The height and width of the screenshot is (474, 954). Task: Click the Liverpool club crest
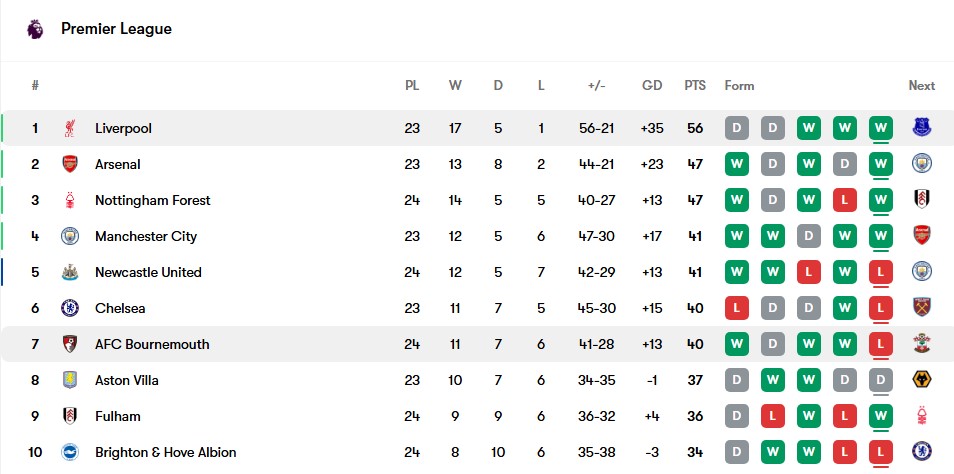click(x=70, y=128)
